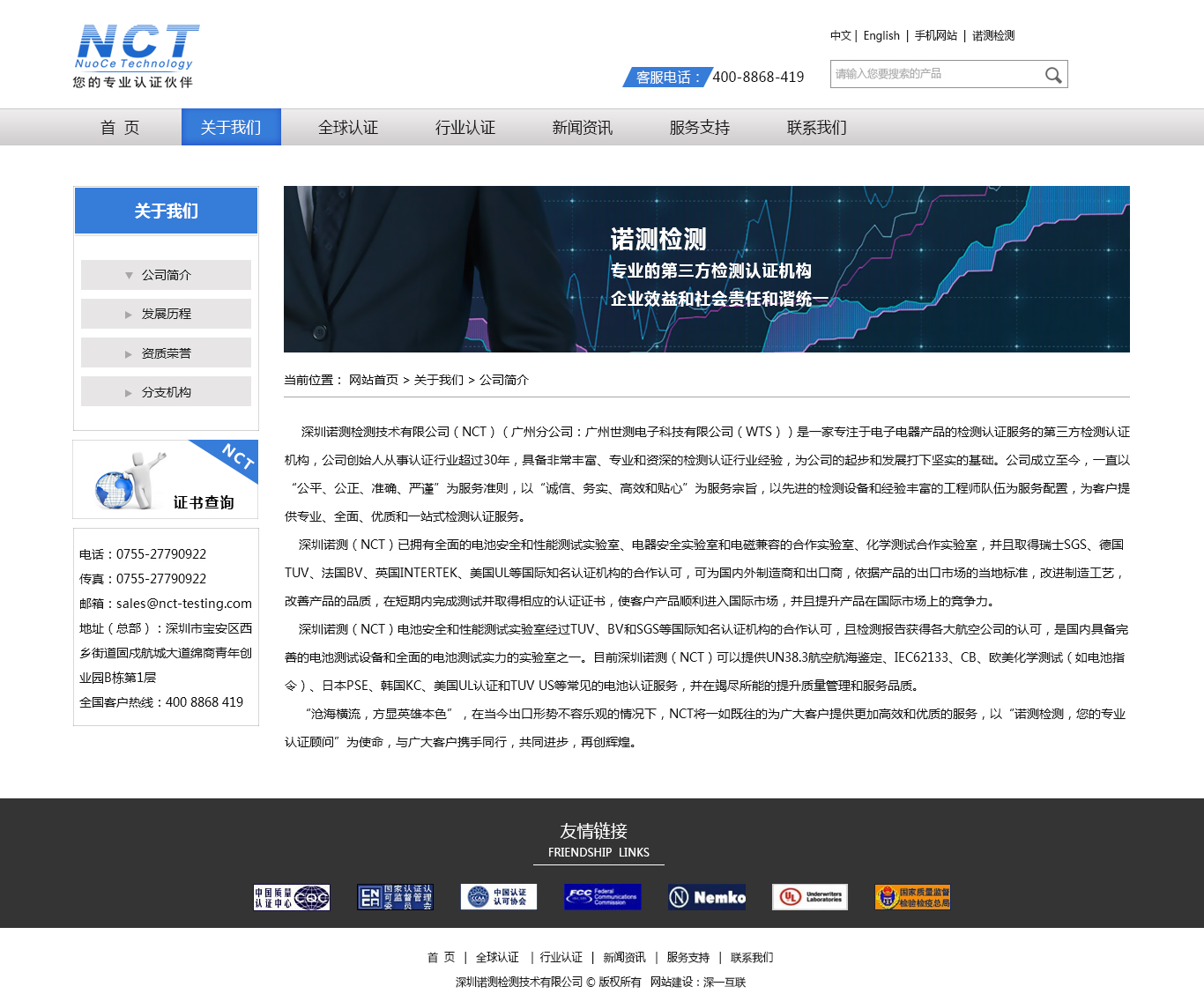Viewport: 1204px width, 994px height.
Task: Click the UL Underwriters Laboratories logo
Action: click(809, 897)
